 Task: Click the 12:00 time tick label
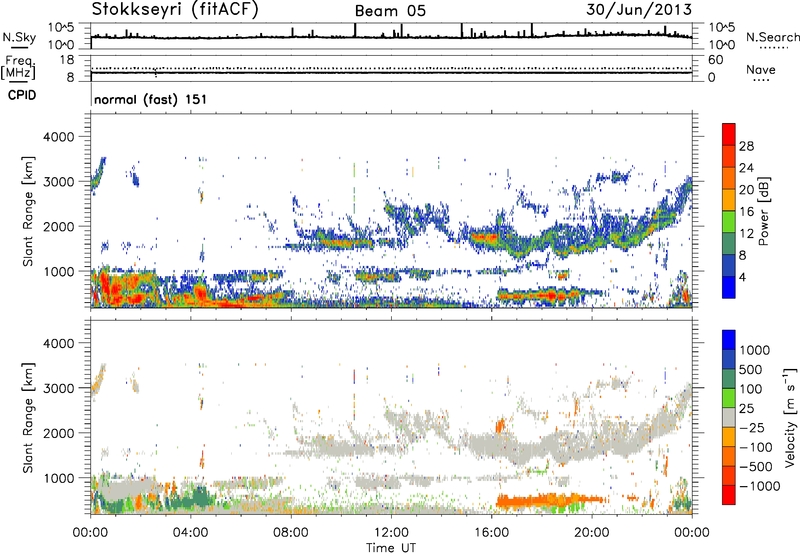click(391, 533)
